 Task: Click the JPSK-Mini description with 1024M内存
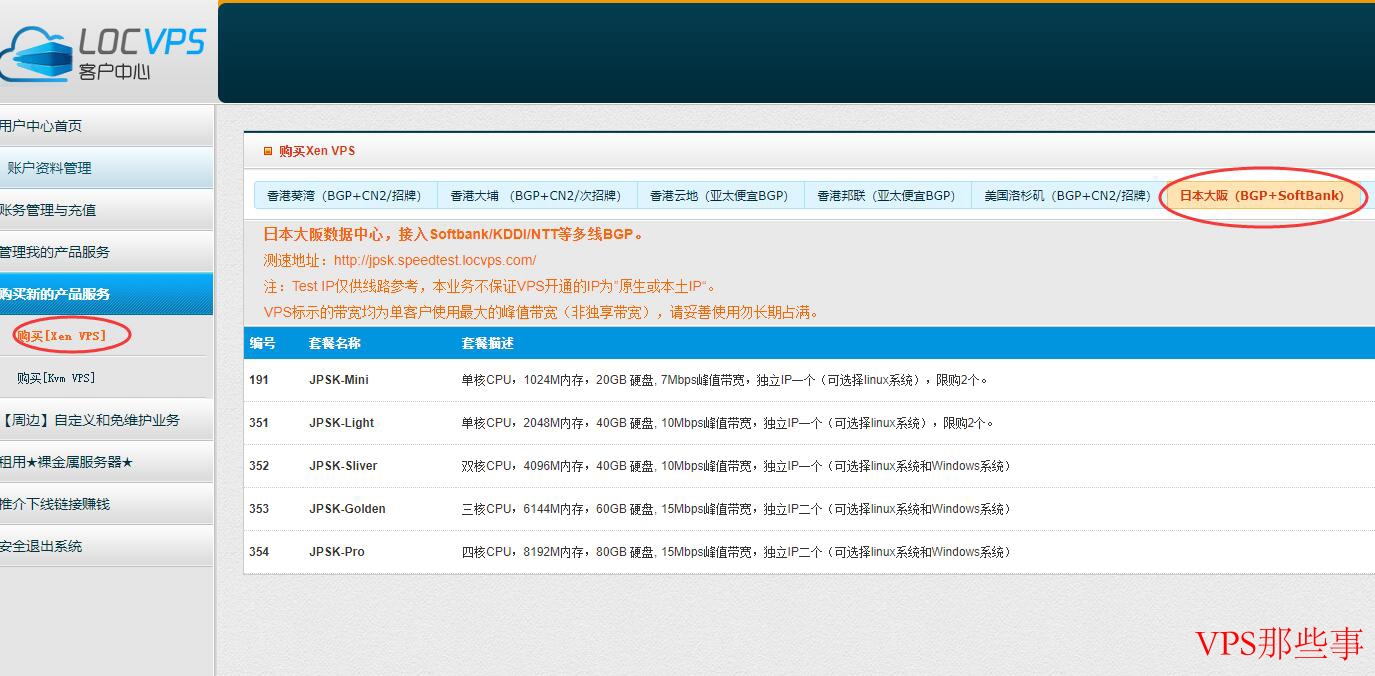pyautogui.click(x=726, y=380)
